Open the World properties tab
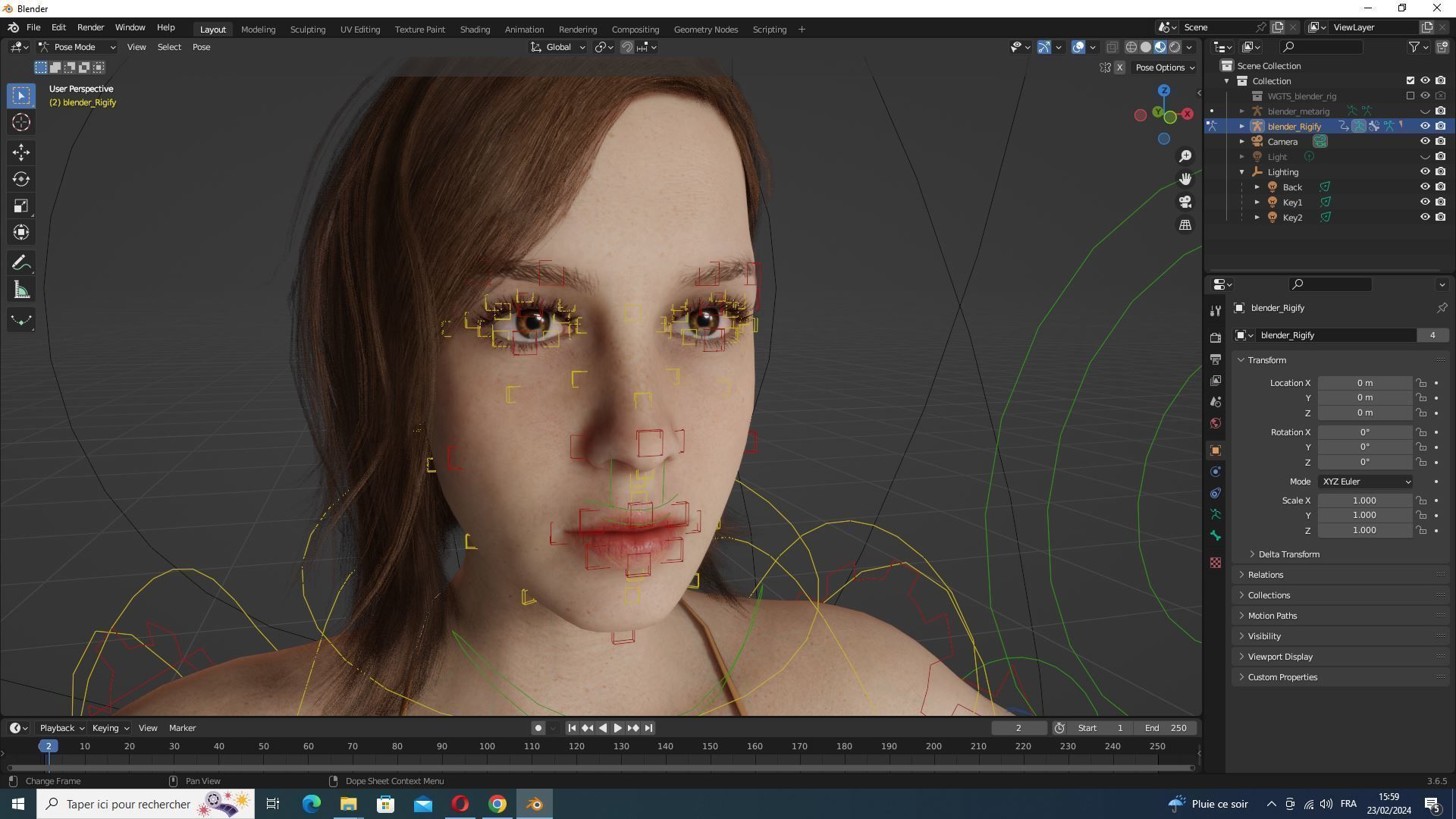The height and width of the screenshot is (819, 1456). tap(1216, 423)
